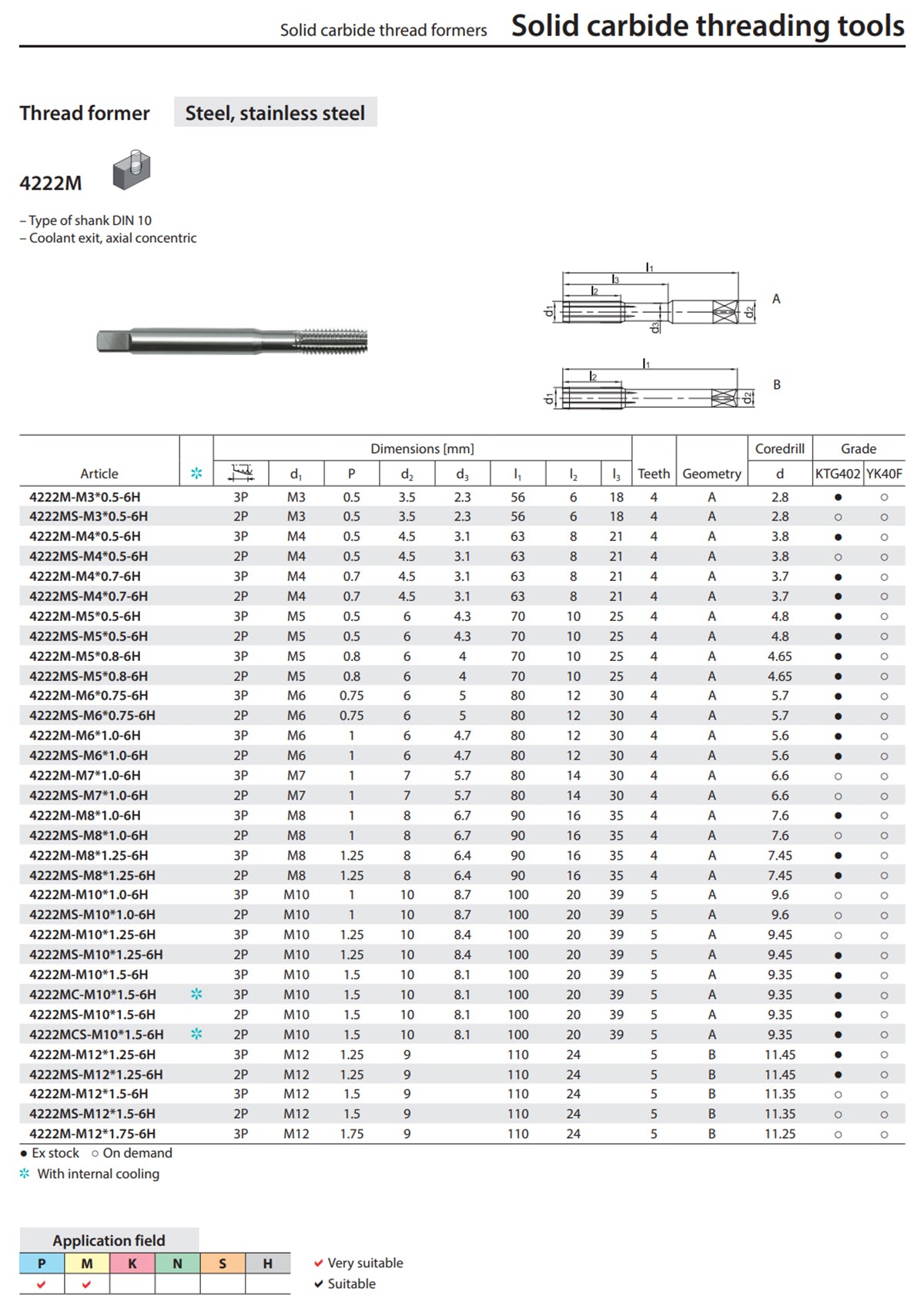This screenshot has width=924, height=1315.
Task: Click the KTG402 stock dot for 4222MS-M10*1.25-6H
Action: tap(838, 955)
